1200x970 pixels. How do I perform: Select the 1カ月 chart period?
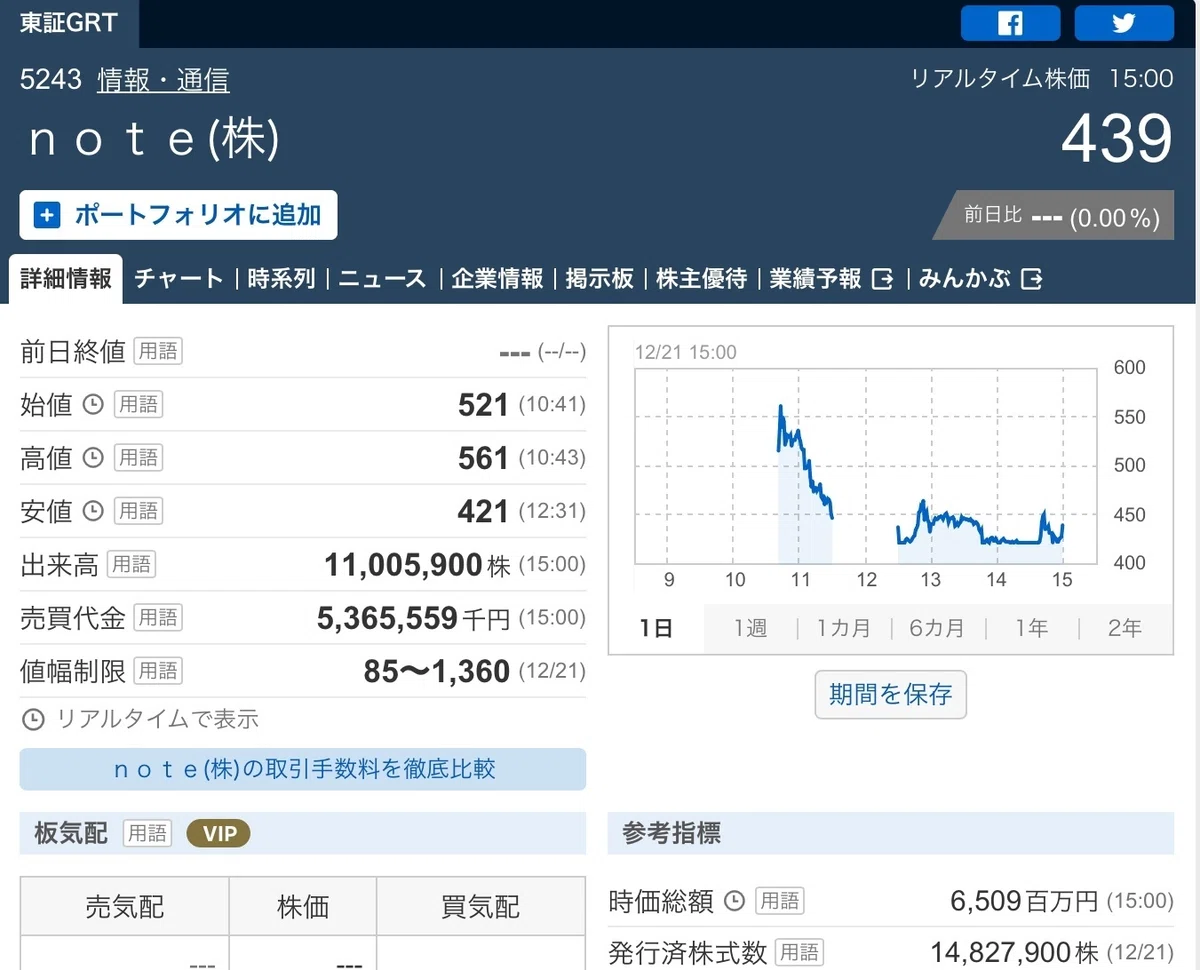[x=844, y=628]
